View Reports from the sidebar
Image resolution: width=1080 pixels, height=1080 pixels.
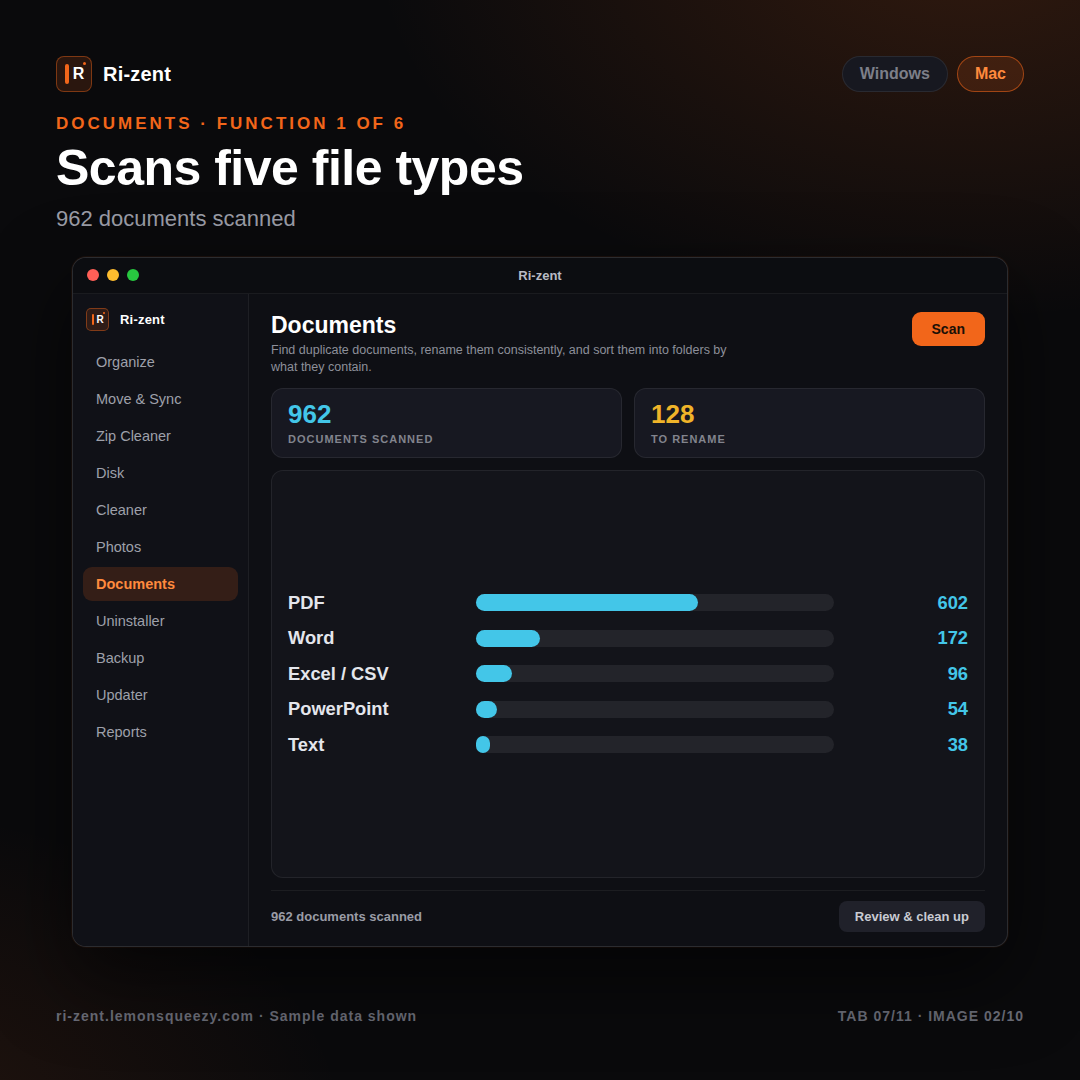pos(160,732)
